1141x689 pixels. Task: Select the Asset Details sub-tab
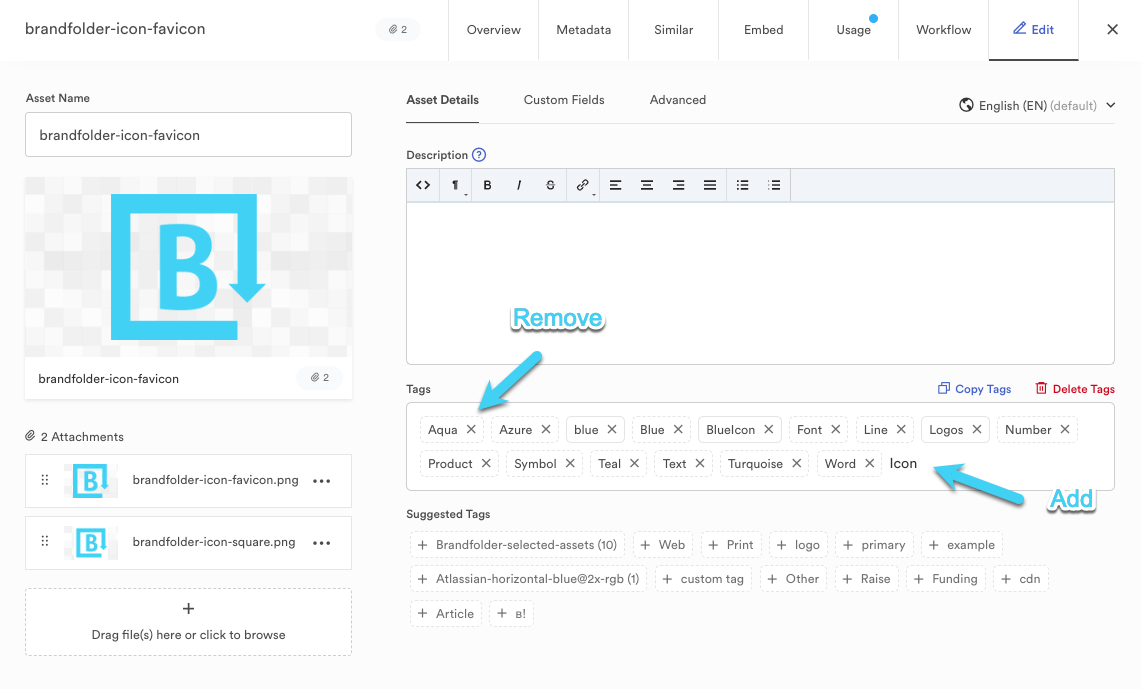(442, 100)
